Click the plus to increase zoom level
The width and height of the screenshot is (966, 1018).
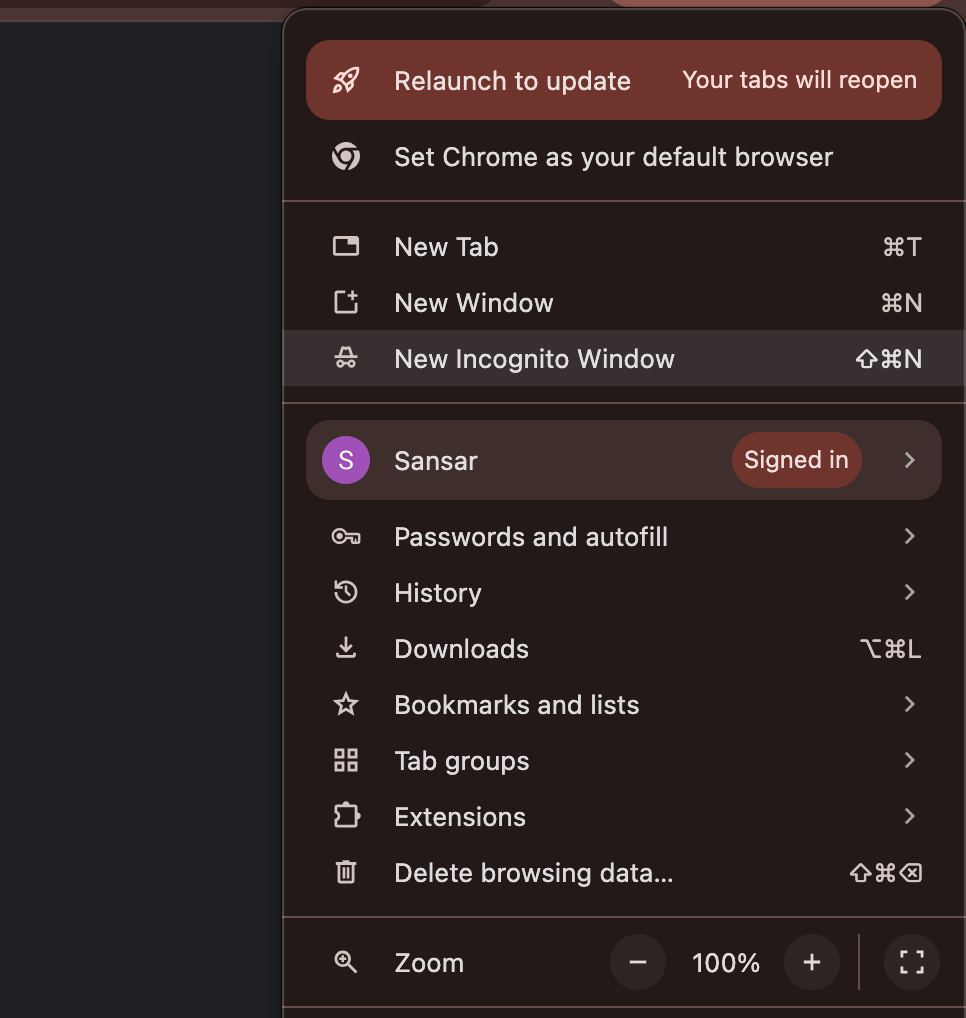click(x=812, y=962)
